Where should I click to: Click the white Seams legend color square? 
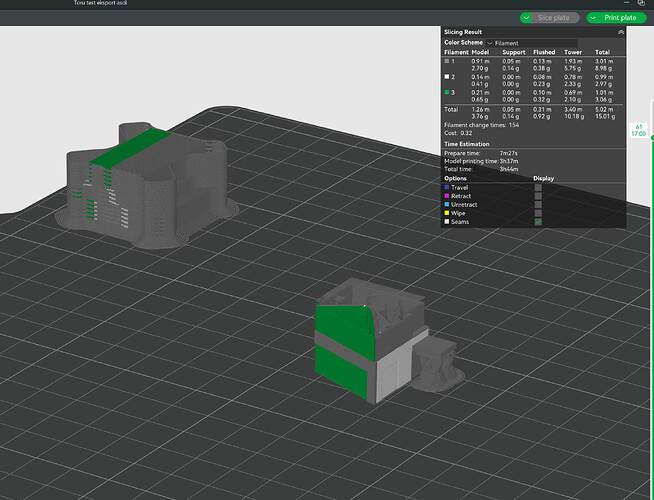[447, 222]
